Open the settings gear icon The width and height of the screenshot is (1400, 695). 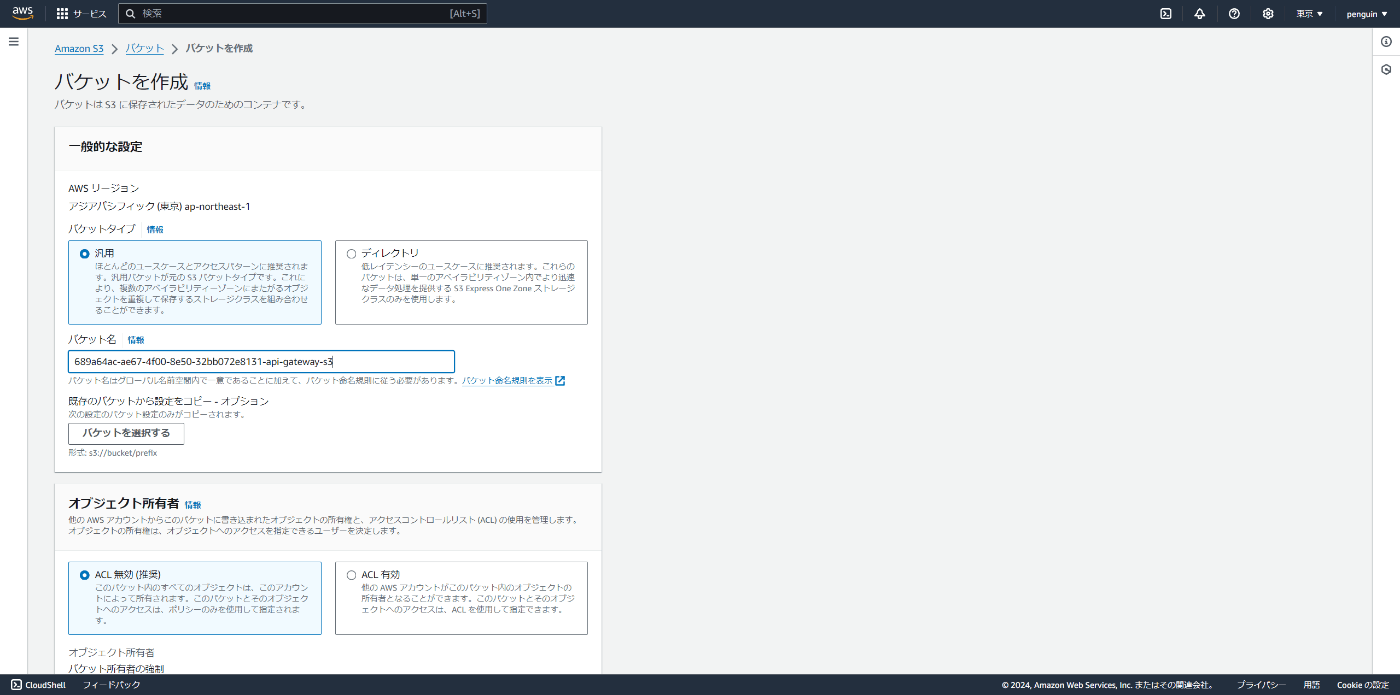1268,14
